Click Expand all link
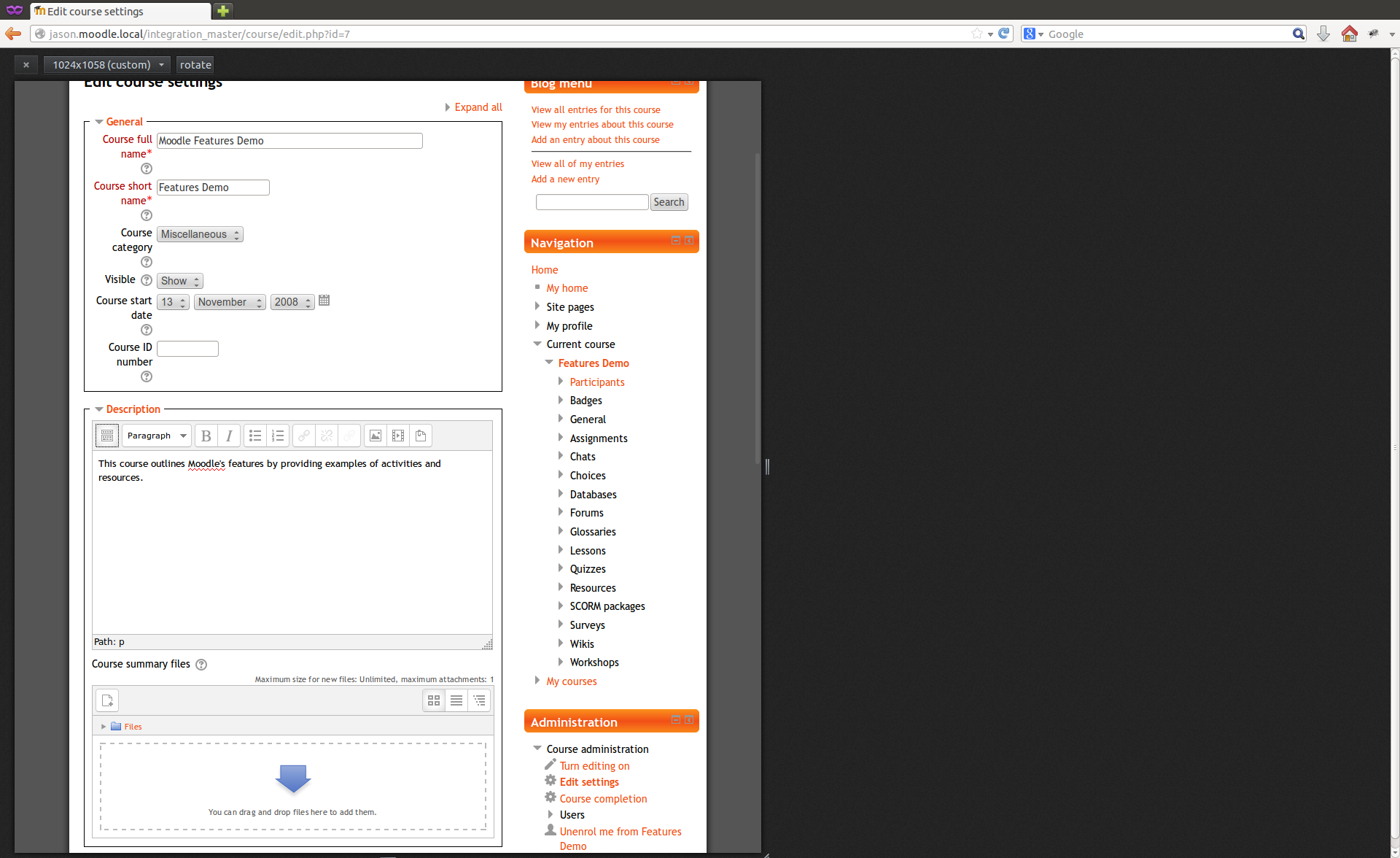This screenshot has height=858, width=1400. [x=478, y=107]
